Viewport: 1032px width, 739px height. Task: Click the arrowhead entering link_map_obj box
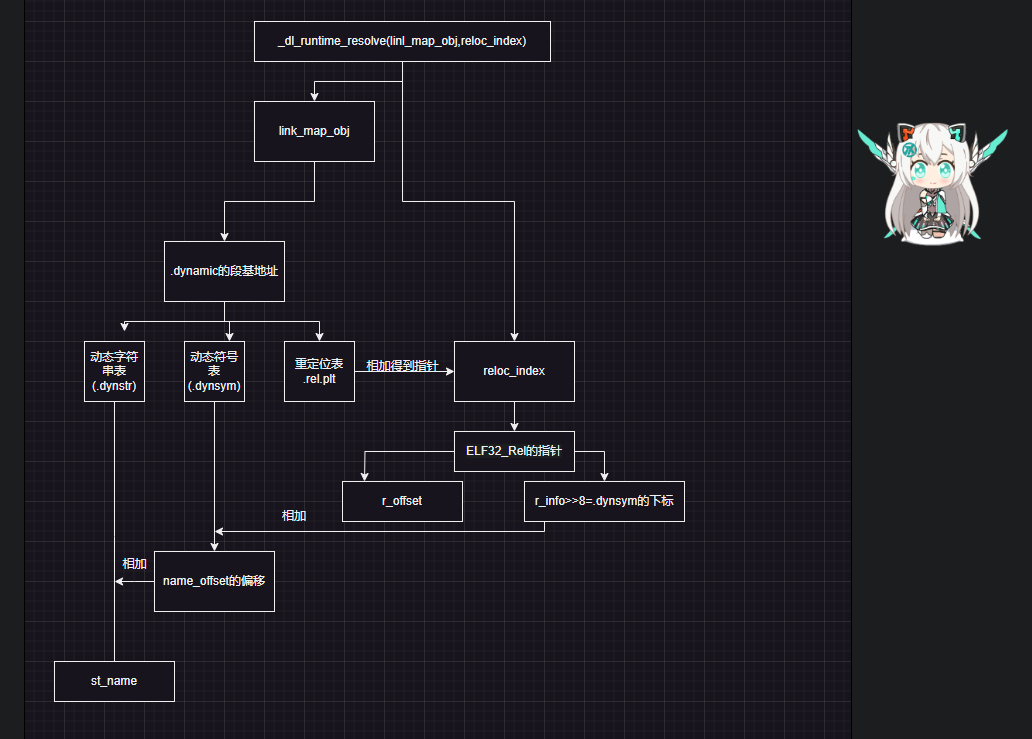coord(314,96)
